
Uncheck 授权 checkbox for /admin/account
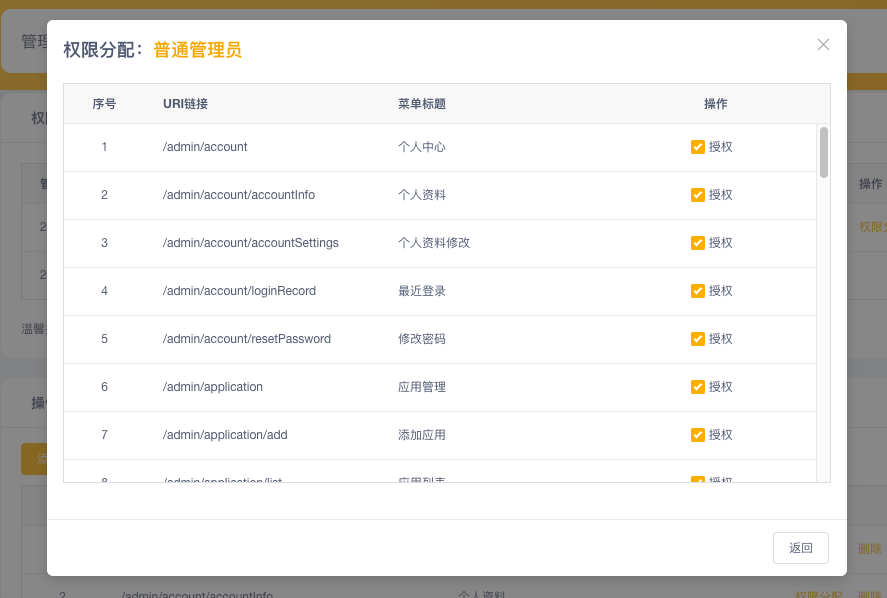click(698, 147)
